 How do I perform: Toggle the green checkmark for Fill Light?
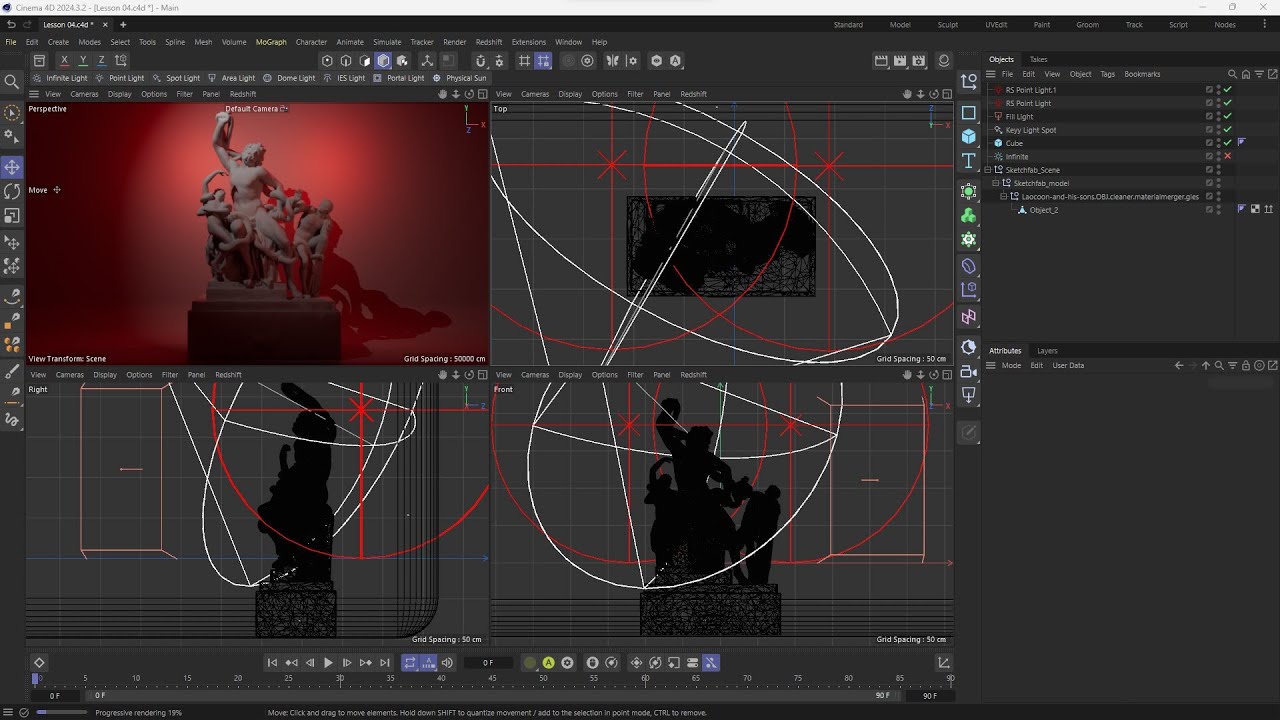click(x=1228, y=116)
